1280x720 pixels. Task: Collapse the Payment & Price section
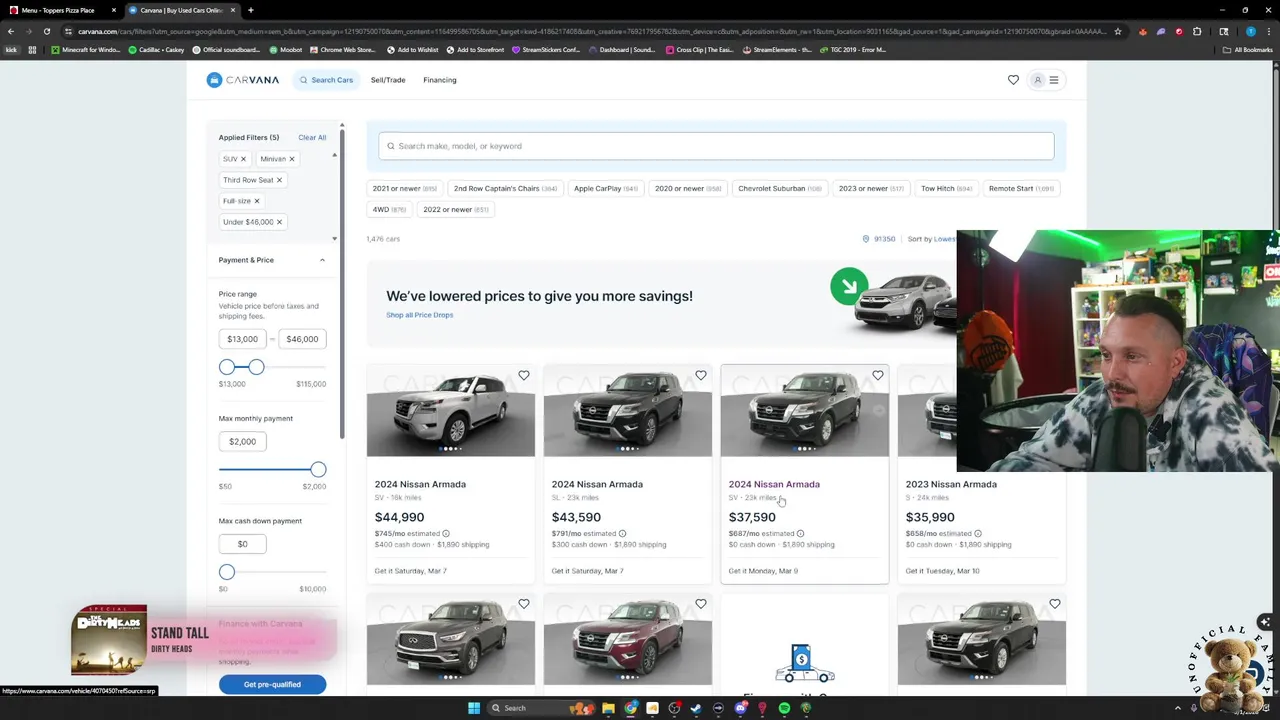(x=322, y=260)
